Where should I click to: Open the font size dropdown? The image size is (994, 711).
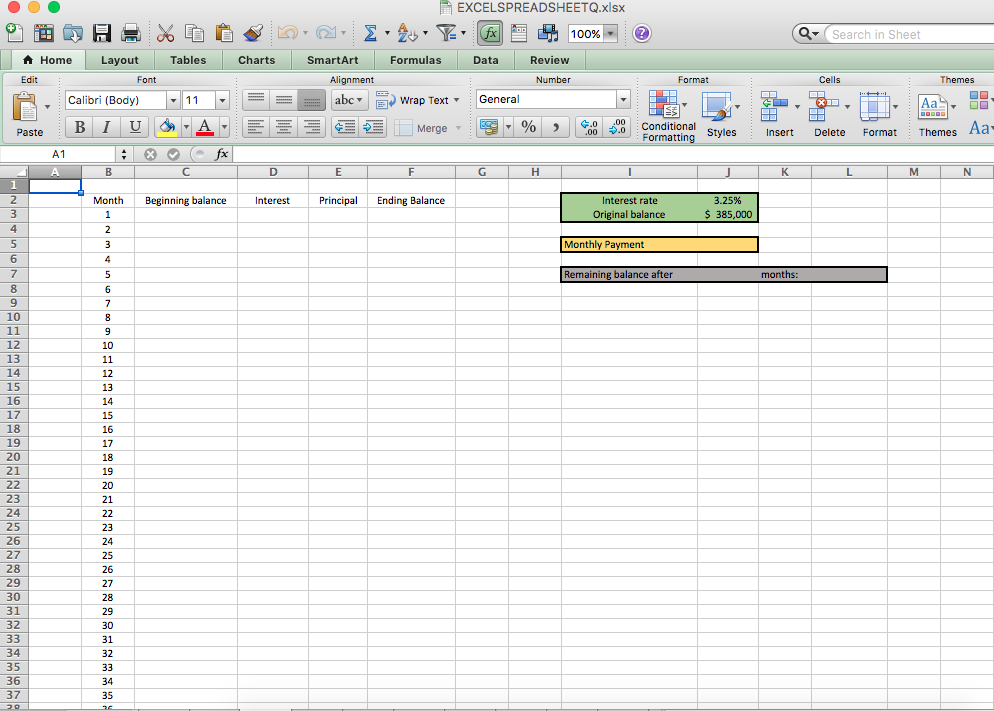[222, 100]
